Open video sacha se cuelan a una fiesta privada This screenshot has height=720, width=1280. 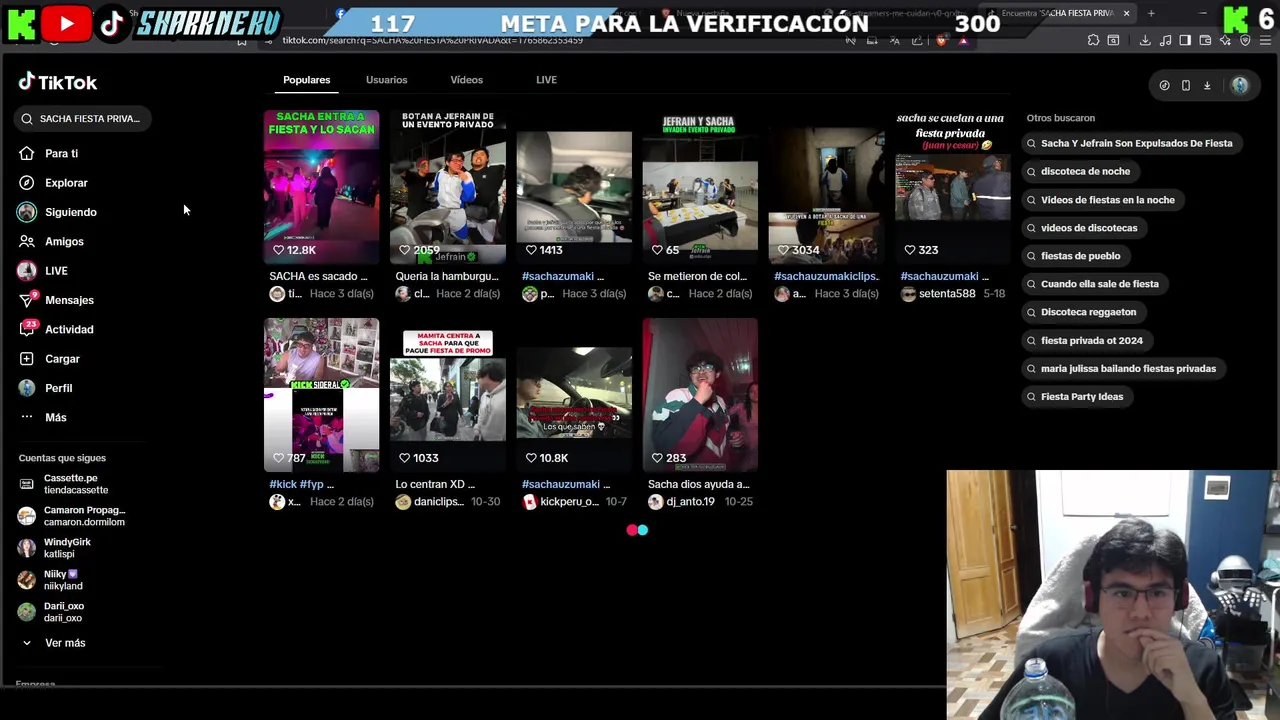(952, 187)
